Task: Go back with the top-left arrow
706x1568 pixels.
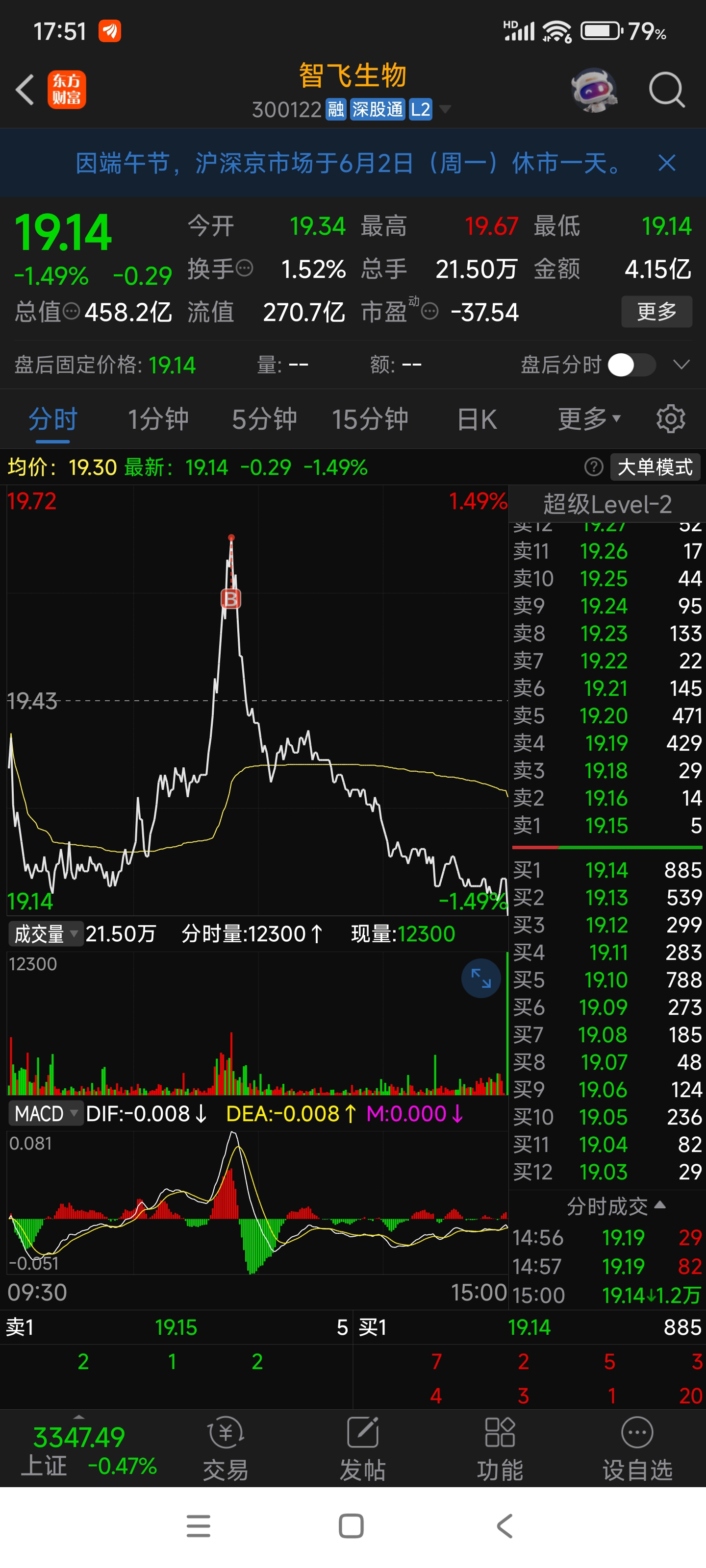Action: pos(25,90)
